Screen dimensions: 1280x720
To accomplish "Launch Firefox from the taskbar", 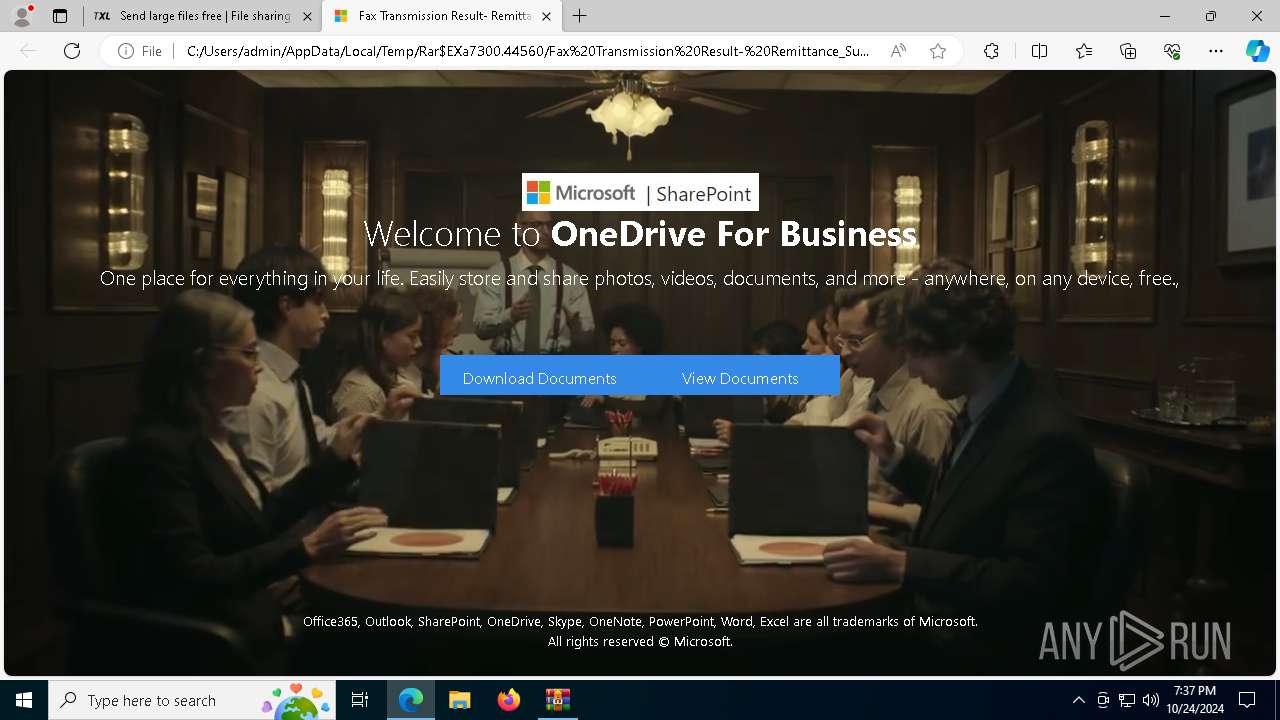I will [x=508, y=700].
